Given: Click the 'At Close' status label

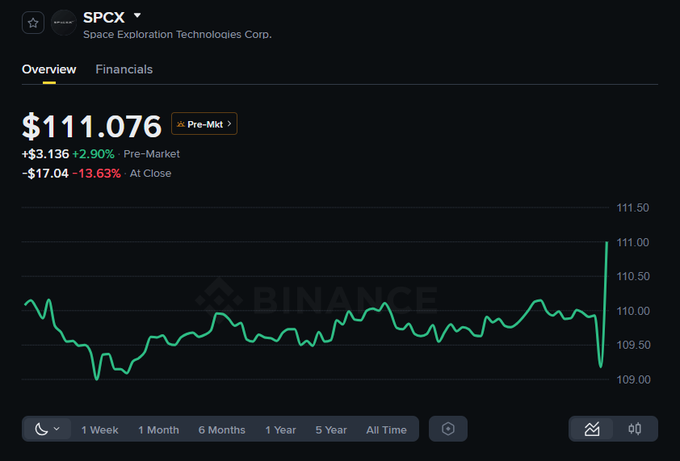Looking at the screenshot, I should [150, 173].
